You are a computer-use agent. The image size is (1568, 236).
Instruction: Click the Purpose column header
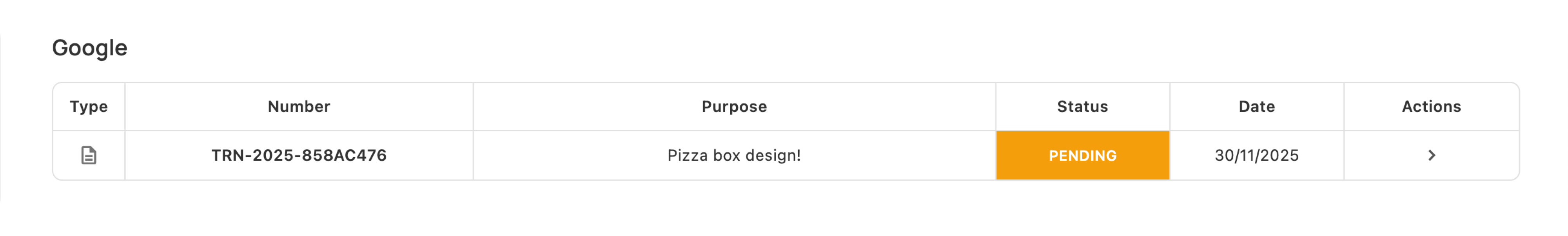[734, 107]
